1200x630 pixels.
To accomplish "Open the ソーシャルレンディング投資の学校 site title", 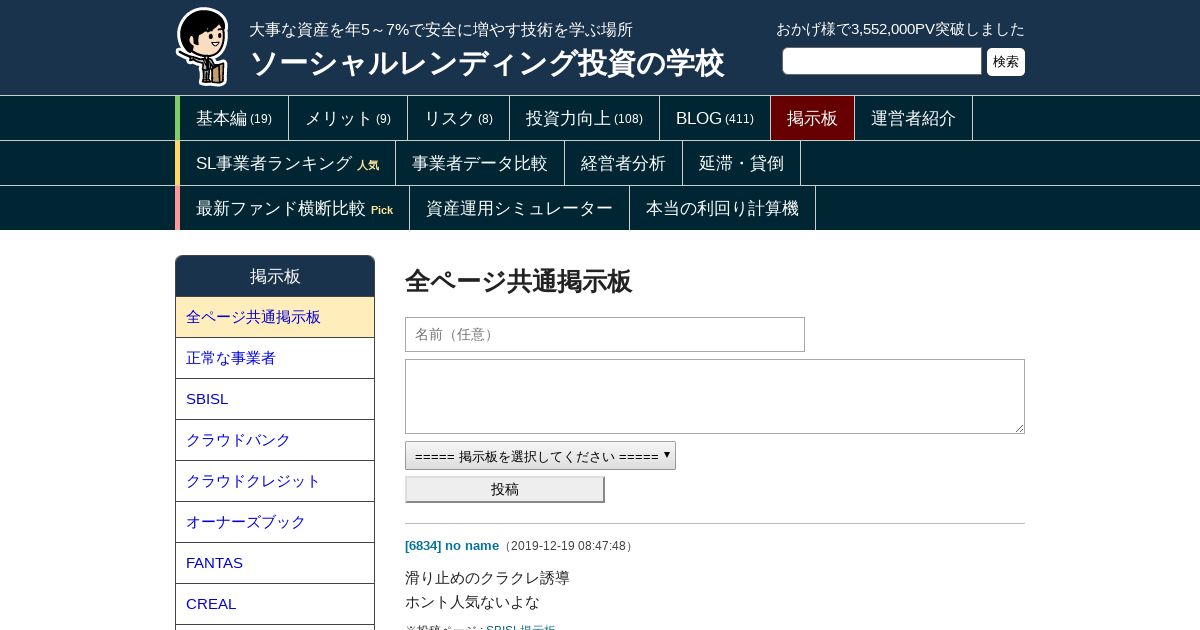I will [x=486, y=63].
